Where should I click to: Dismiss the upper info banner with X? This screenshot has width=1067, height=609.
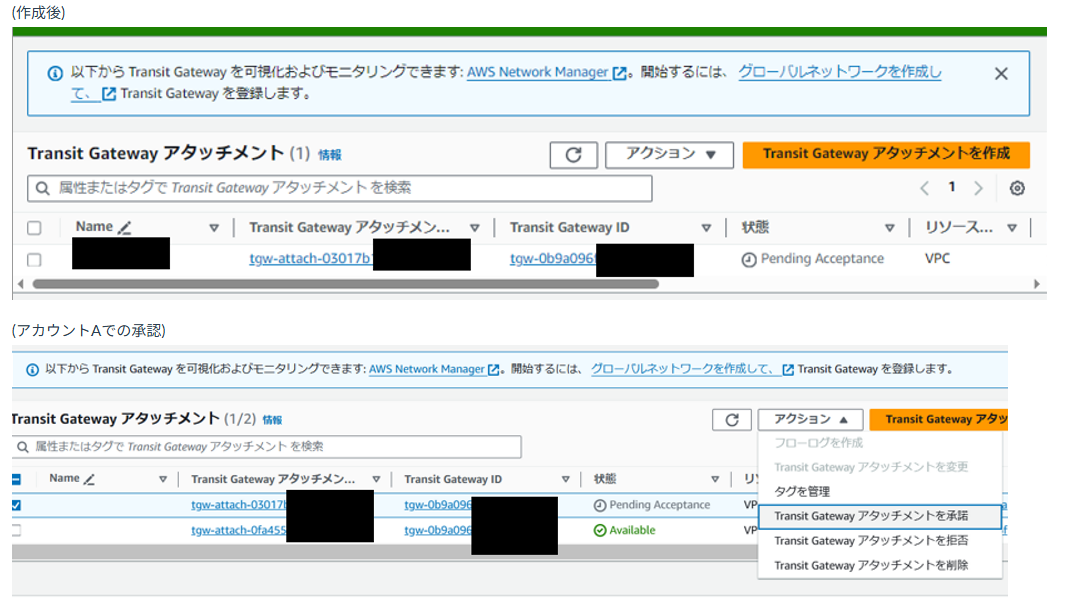(1001, 74)
